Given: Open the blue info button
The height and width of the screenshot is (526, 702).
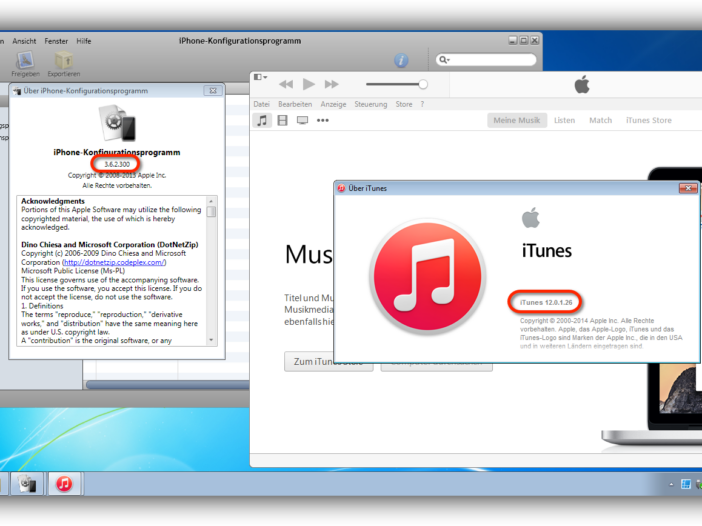Looking at the screenshot, I should (401, 60).
